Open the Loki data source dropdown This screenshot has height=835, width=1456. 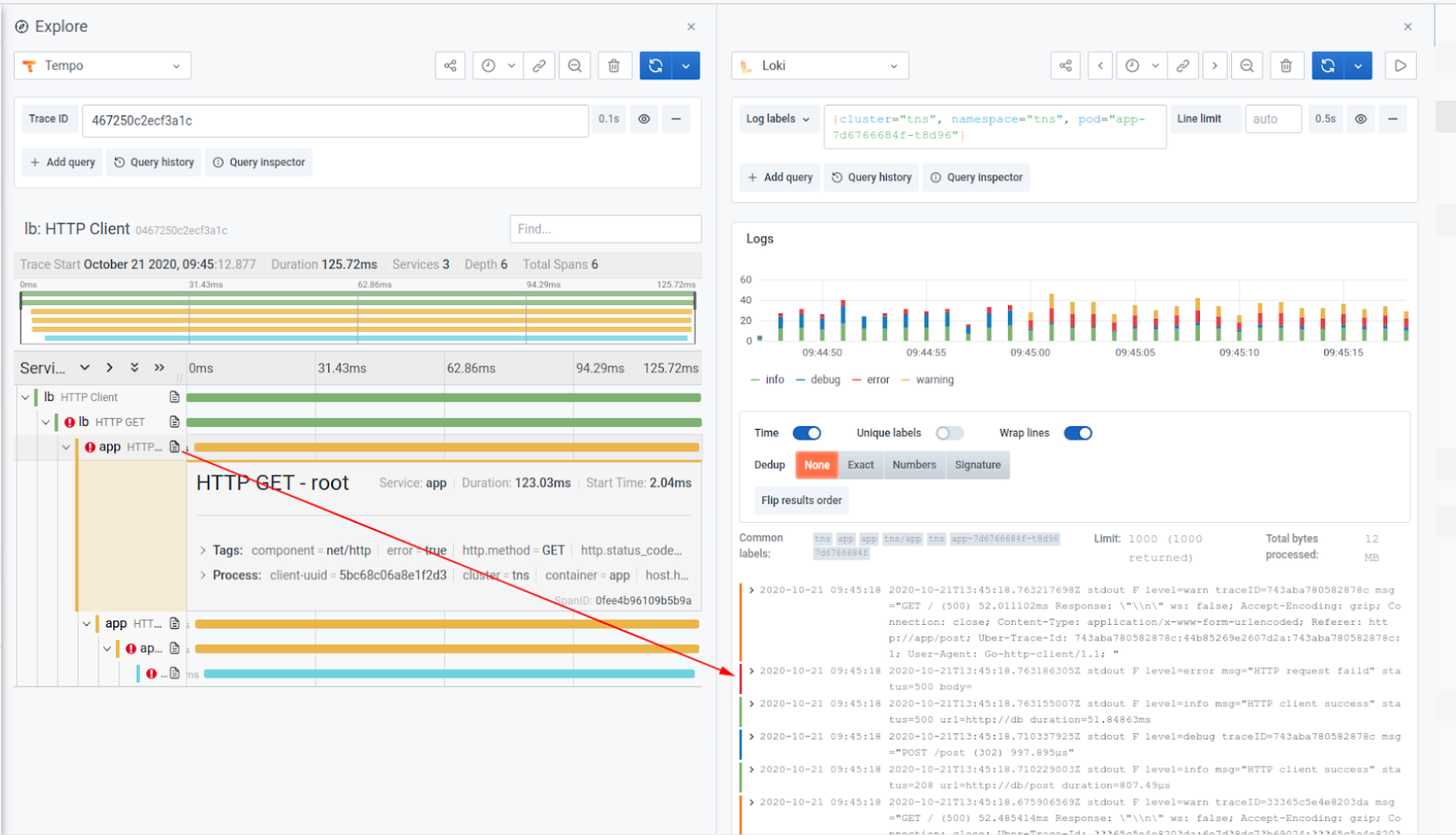[x=820, y=65]
